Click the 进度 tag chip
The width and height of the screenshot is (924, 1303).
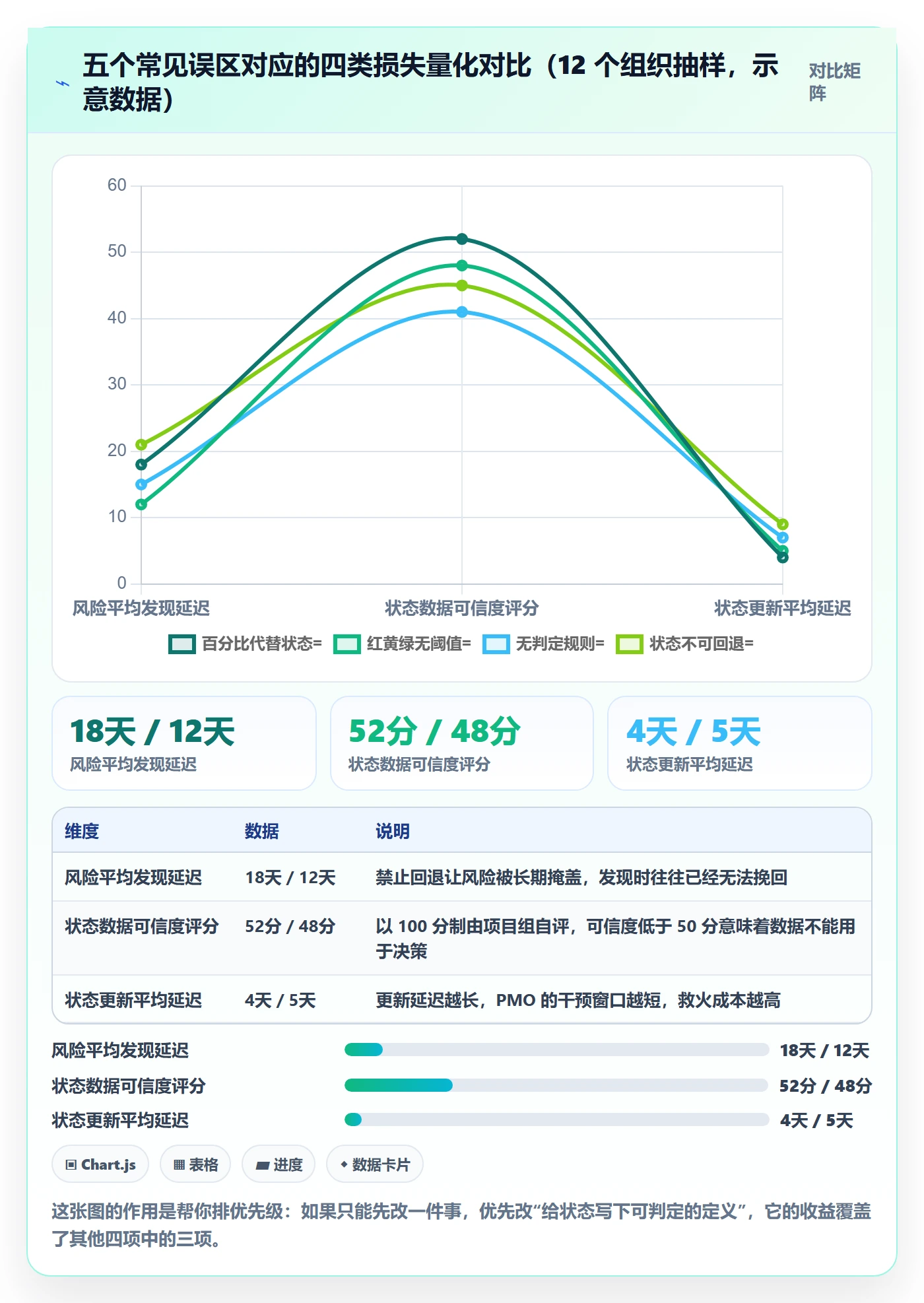(279, 1164)
